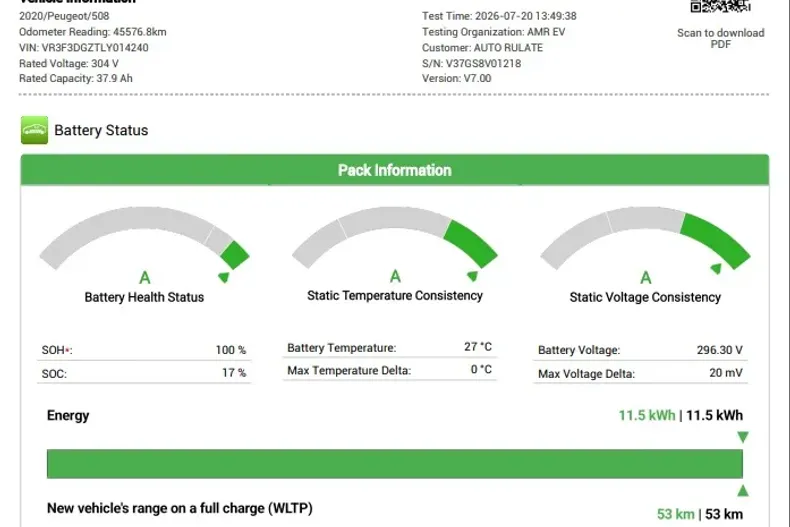Click the Battery Health Status gauge

tap(145, 238)
